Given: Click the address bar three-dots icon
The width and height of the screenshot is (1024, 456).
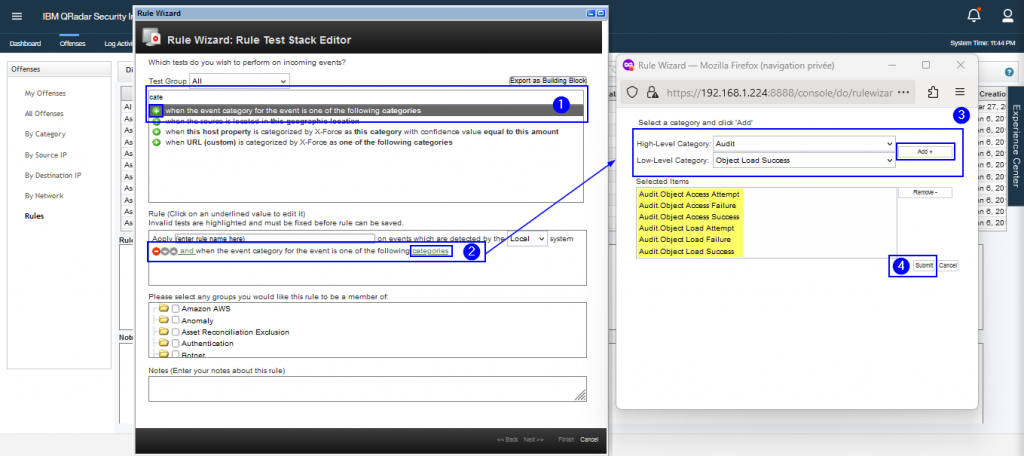Looking at the screenshot, I should [904, 93].
